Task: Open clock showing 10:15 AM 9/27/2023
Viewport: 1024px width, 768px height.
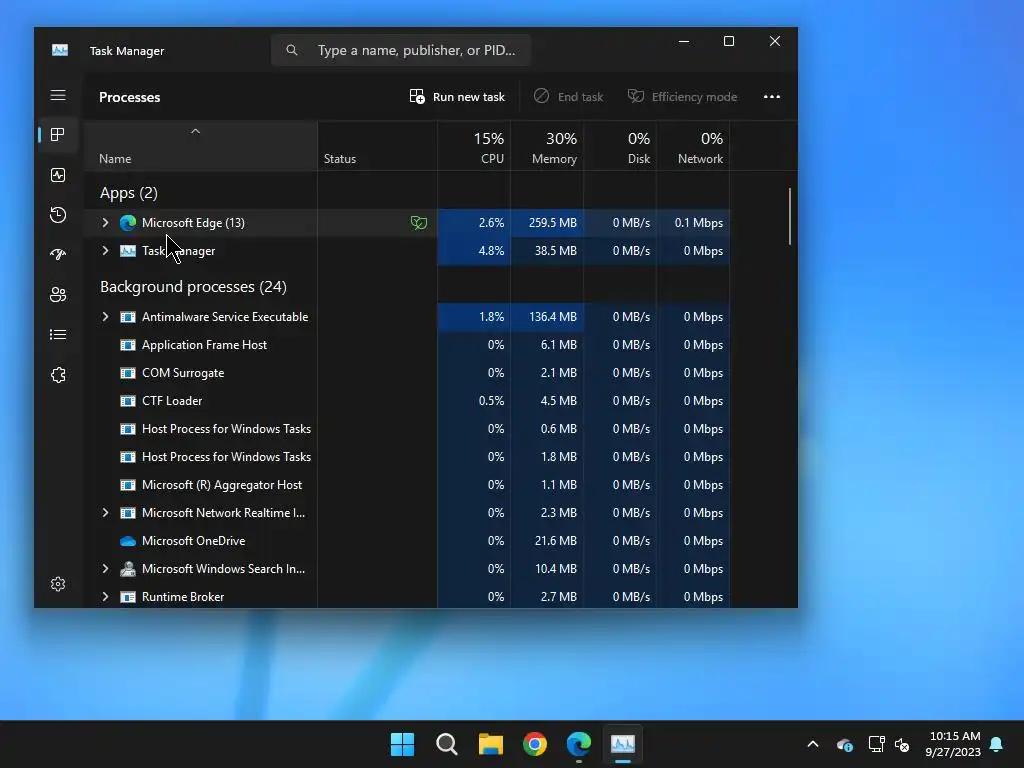Action: tap(953, 744)
